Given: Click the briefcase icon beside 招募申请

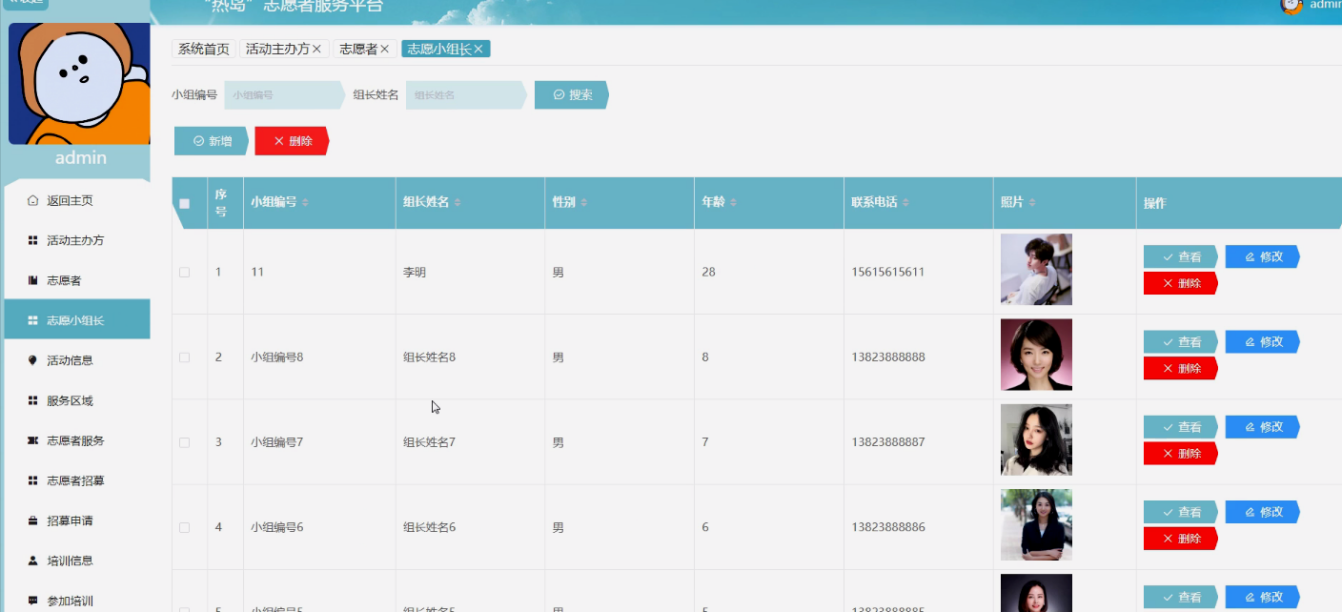Looking at the screenshot, I should pos(33,520).
